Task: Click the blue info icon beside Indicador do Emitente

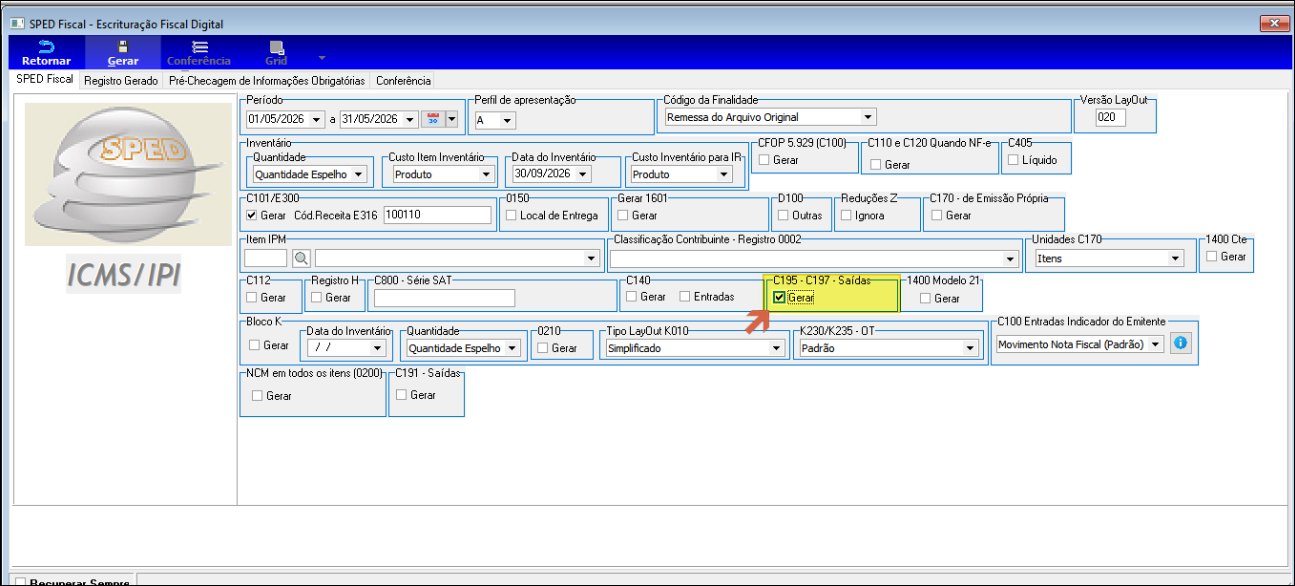Action: pyautogui.click(x=1180, y=343)
